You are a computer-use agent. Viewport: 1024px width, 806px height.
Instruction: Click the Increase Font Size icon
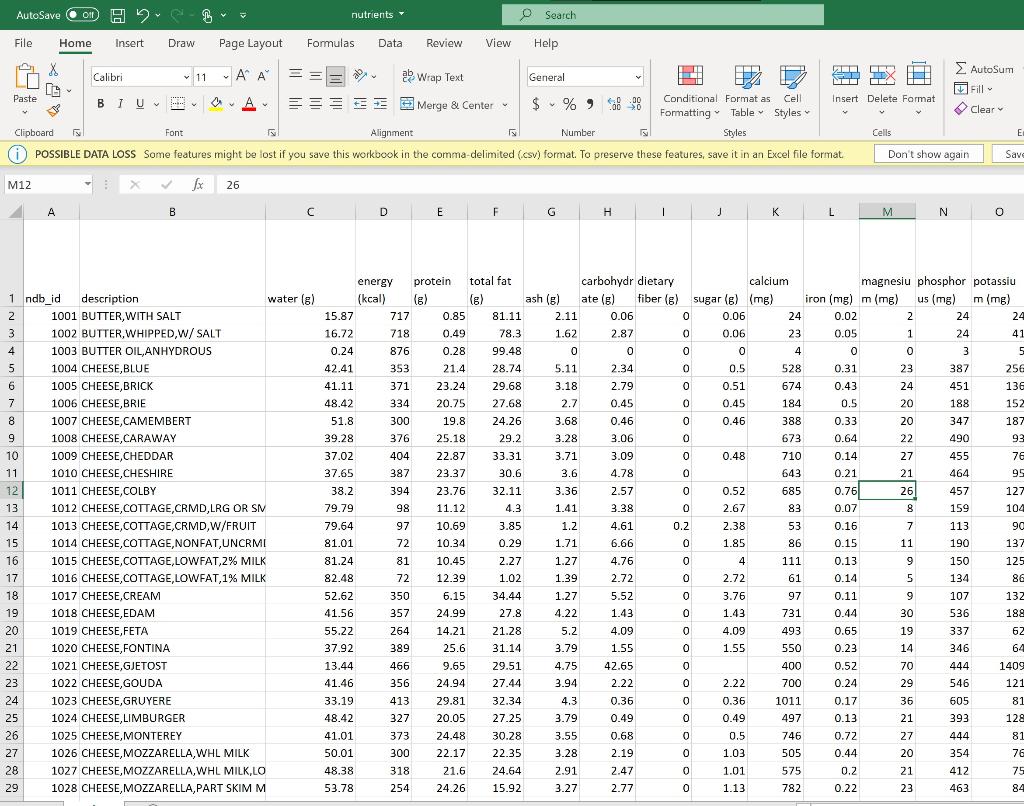(x=243, y=77)
